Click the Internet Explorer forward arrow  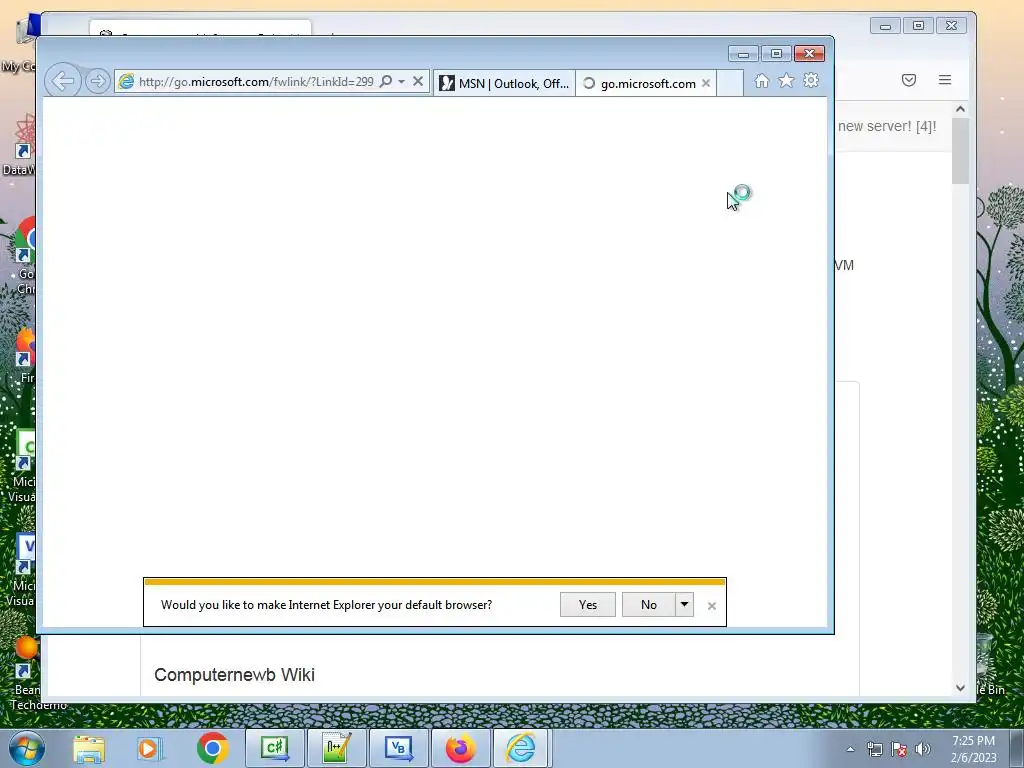(97, 81)
